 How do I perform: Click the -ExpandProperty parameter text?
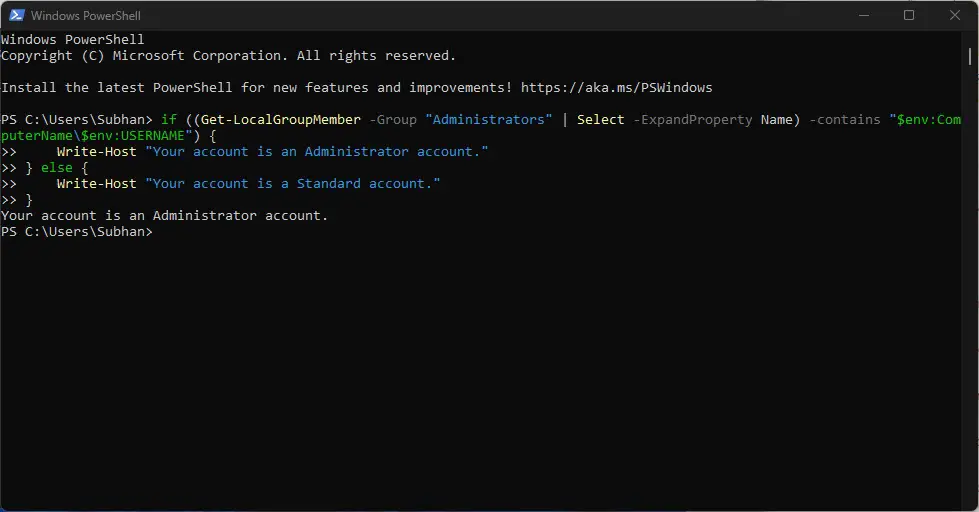(692, 119)
